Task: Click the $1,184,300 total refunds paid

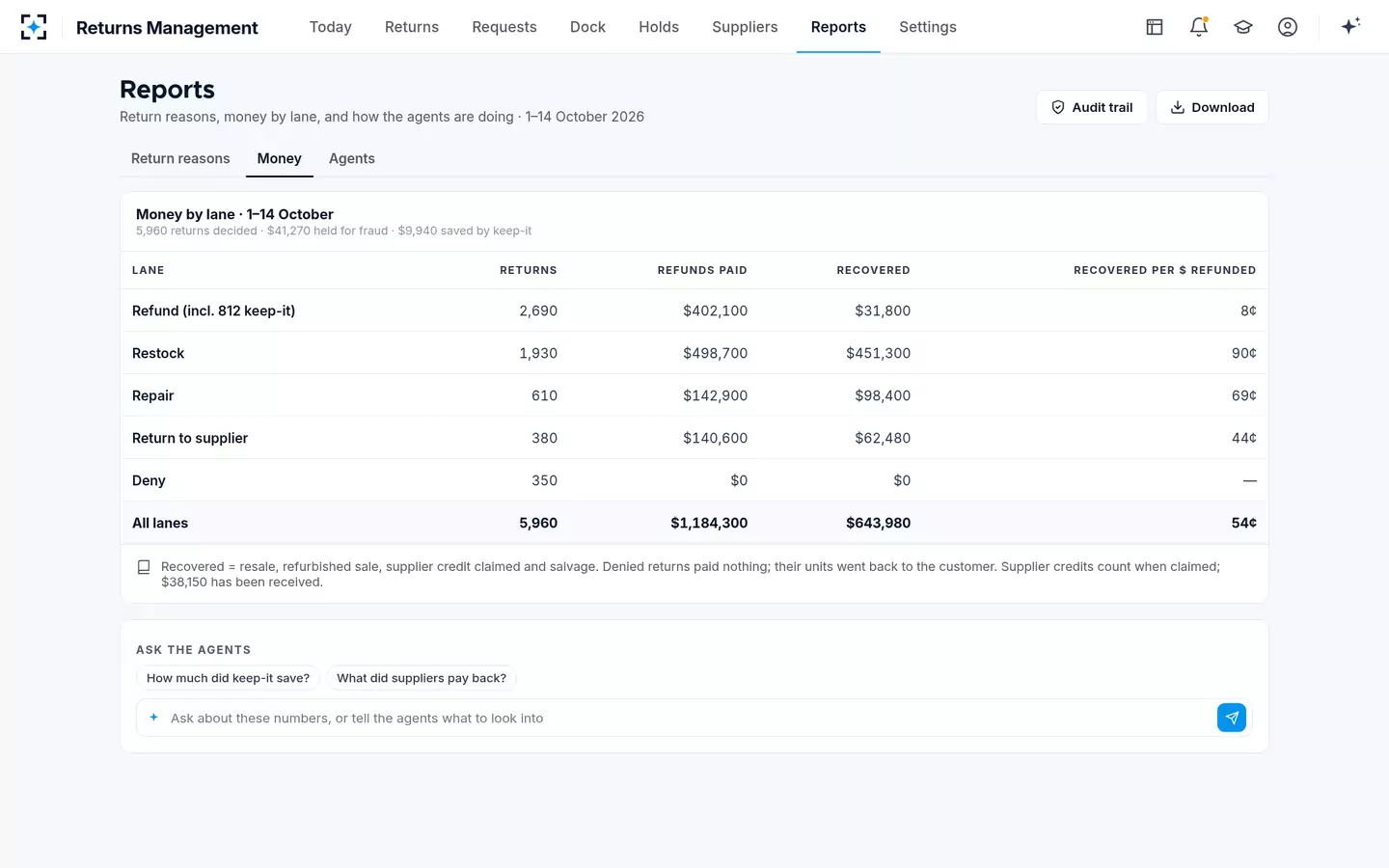Action: coord(709,523)
